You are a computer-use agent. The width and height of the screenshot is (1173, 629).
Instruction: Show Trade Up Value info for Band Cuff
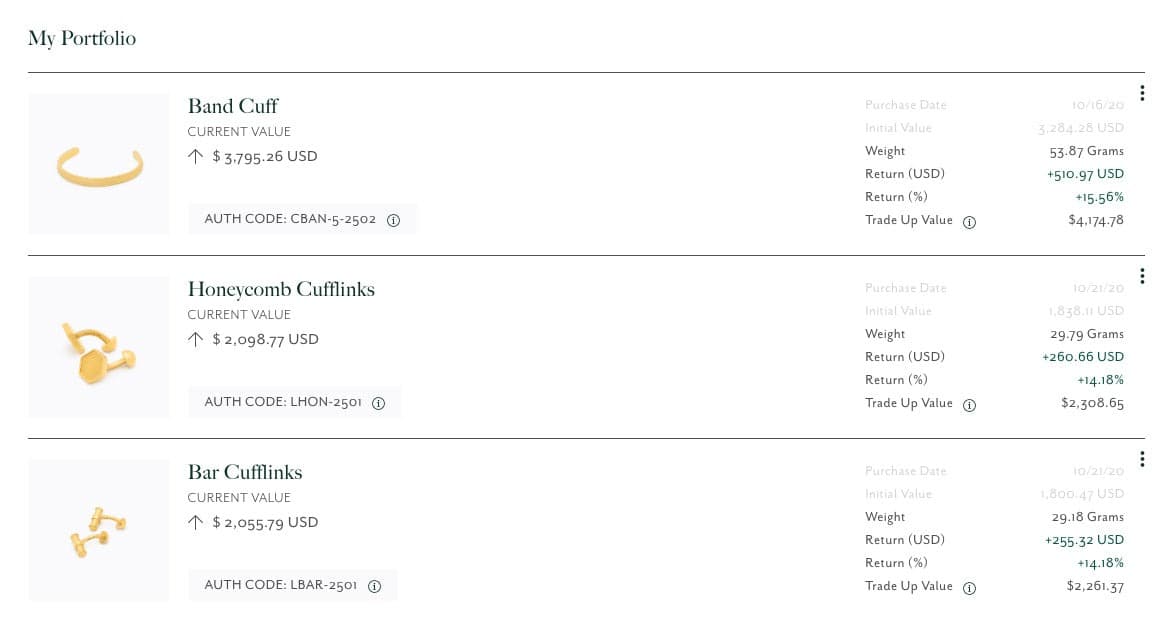tap(970, 222)
